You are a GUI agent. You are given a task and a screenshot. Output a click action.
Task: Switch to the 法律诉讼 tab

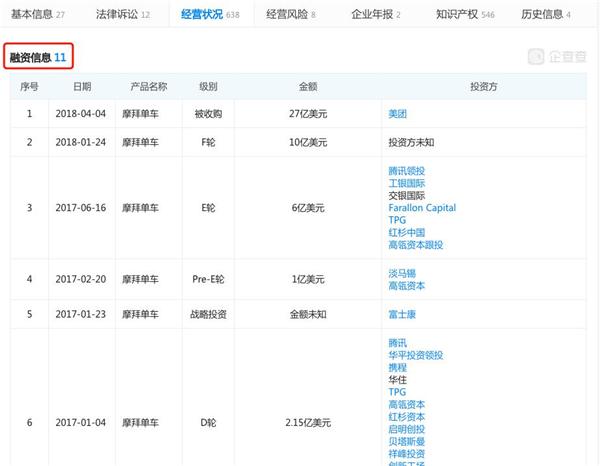click(123, 15)
